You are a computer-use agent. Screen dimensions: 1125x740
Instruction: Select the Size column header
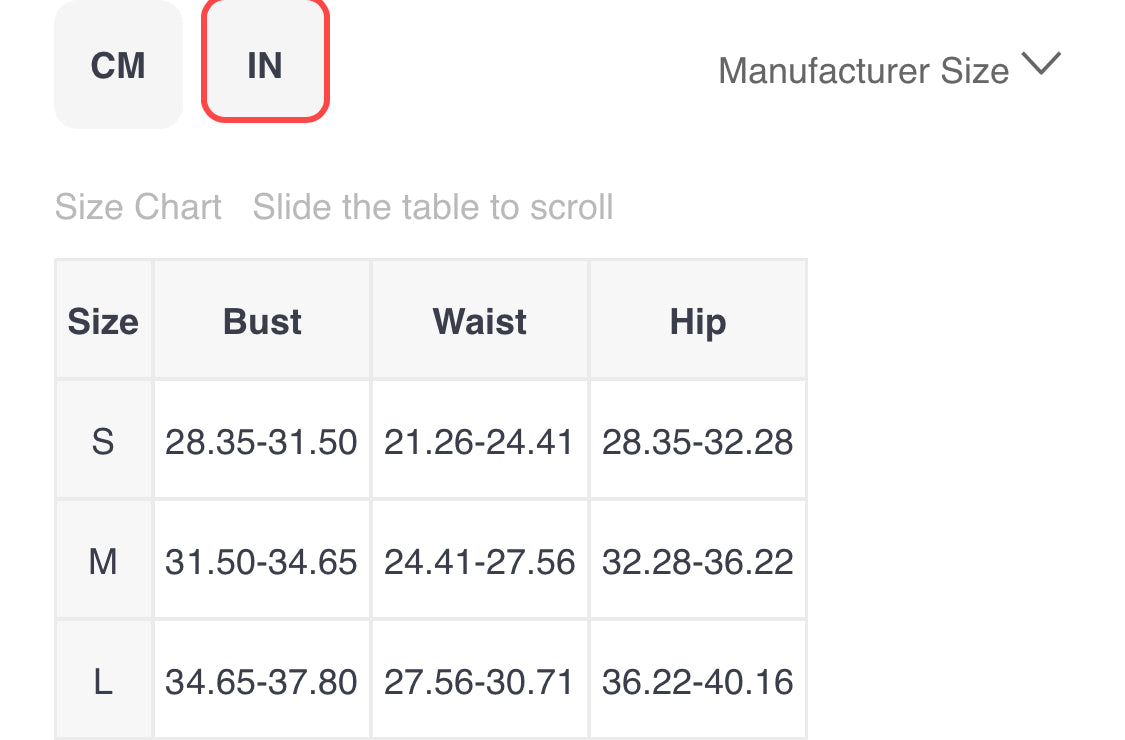(103, 321)
